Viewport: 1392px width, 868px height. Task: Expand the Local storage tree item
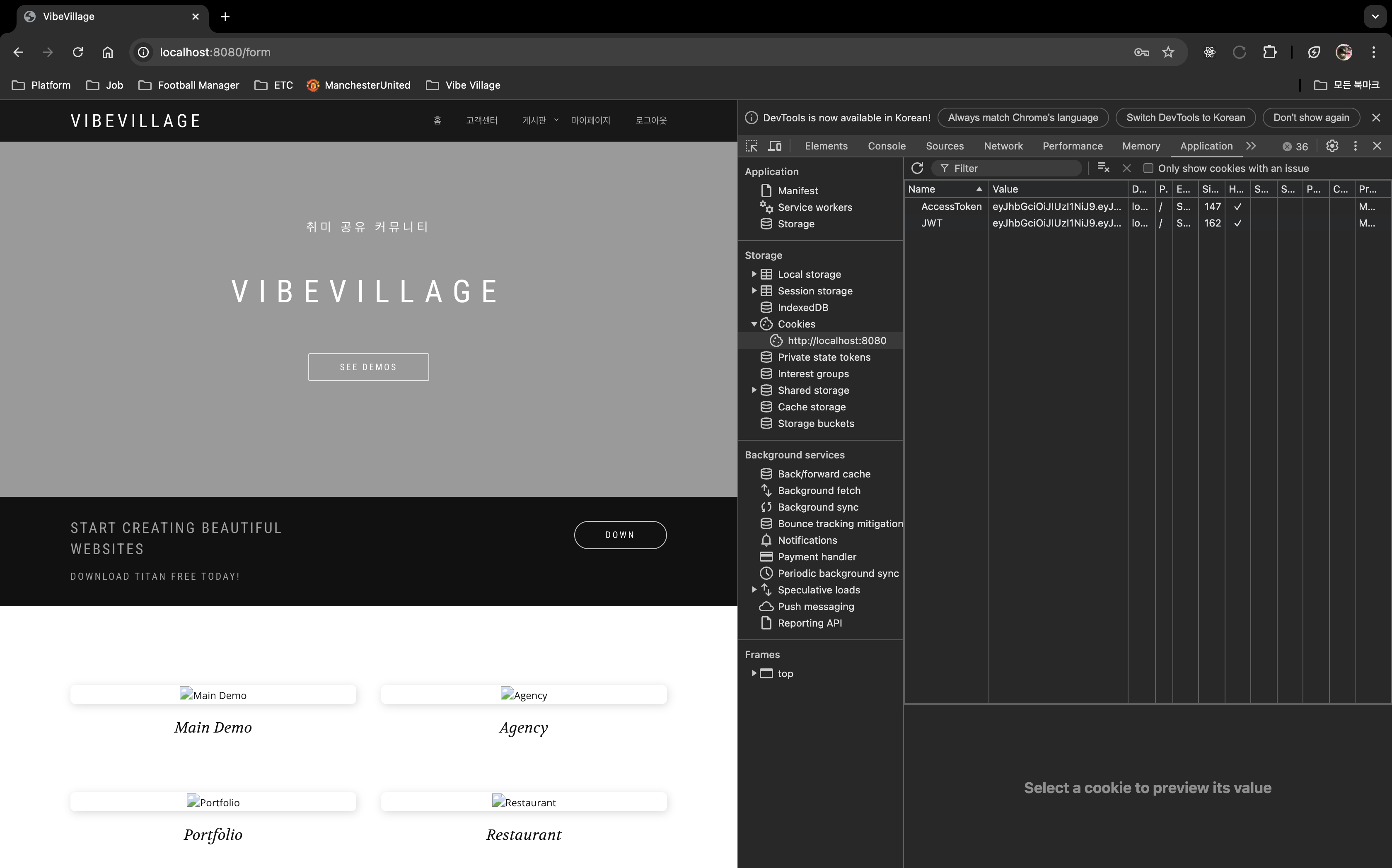[754, 275]
